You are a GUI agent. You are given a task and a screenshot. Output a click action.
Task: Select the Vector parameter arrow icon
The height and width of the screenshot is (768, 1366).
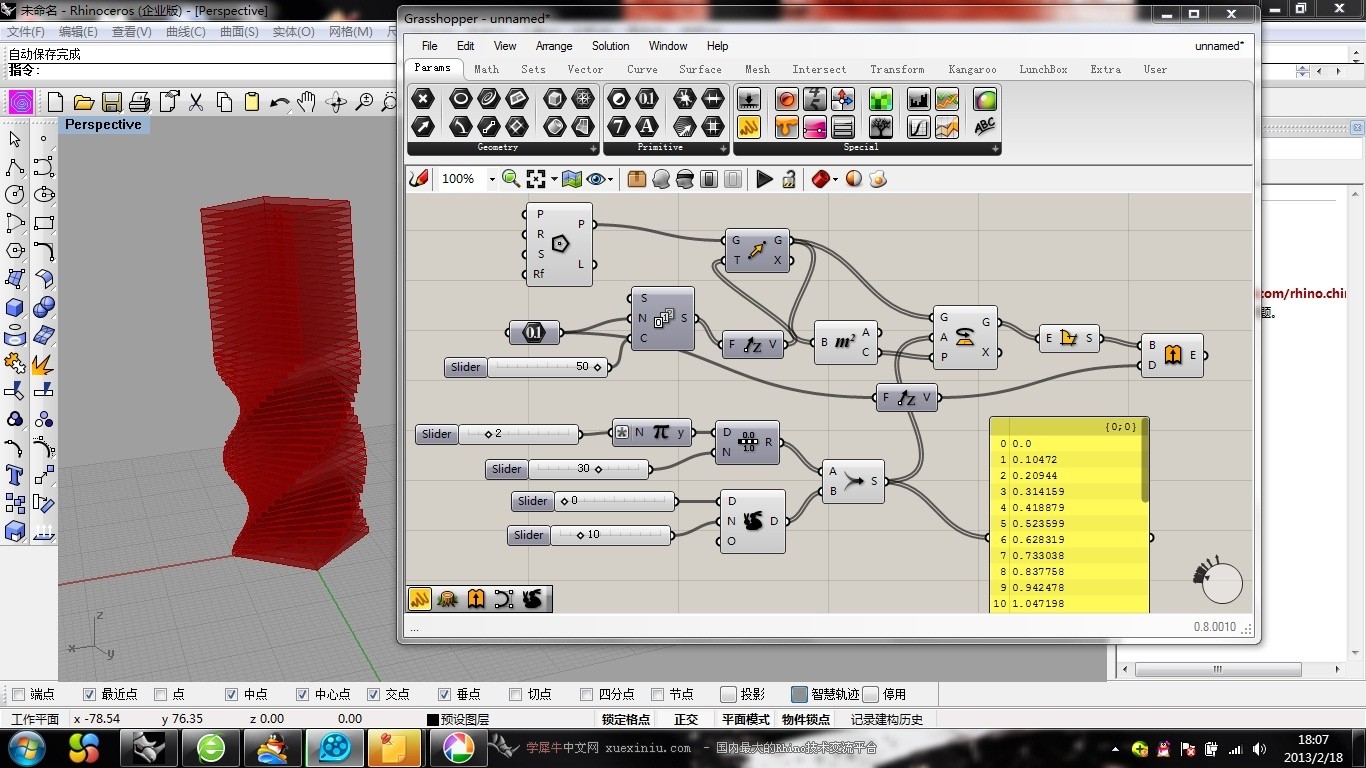423,126
